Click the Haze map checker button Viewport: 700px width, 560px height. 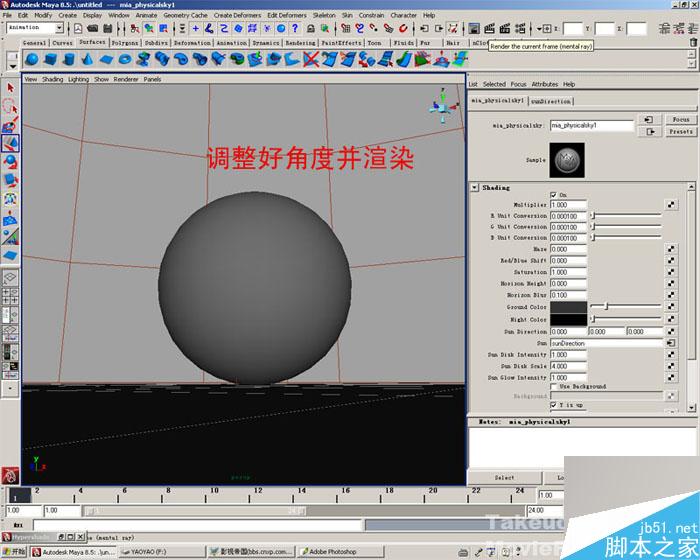click(671, 249)
